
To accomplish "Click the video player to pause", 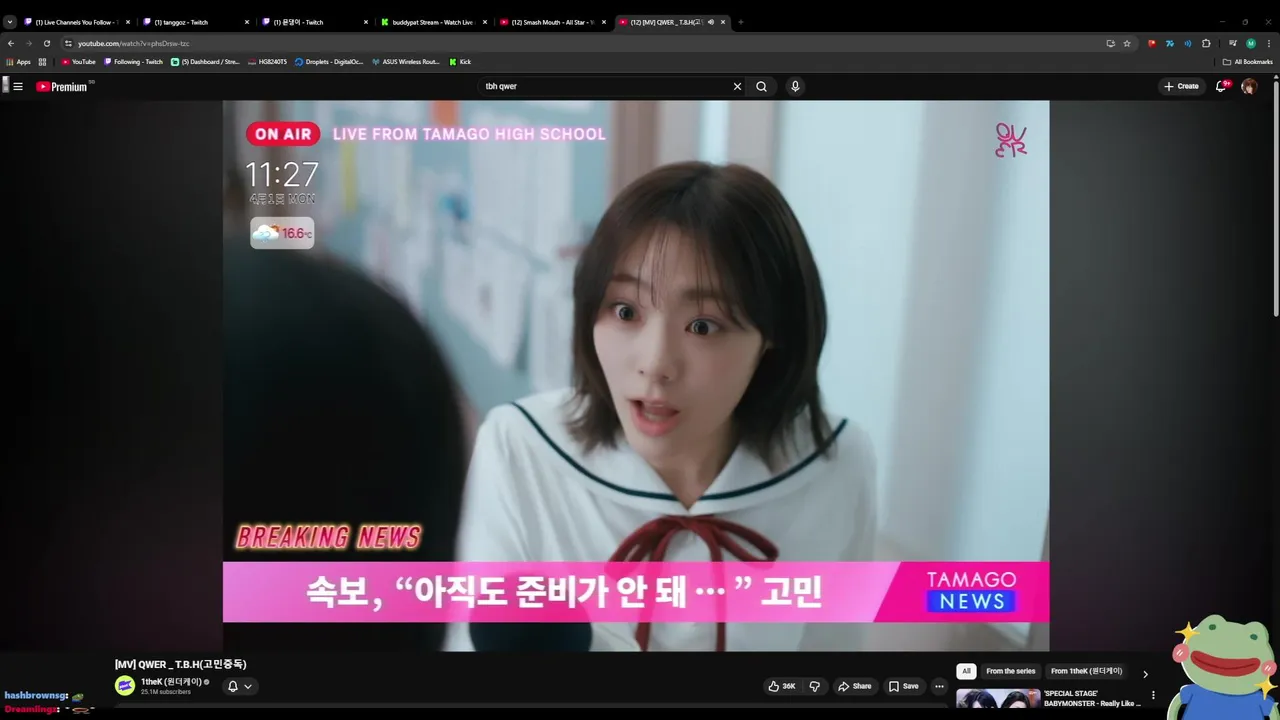I will click(x=636, y=376).
